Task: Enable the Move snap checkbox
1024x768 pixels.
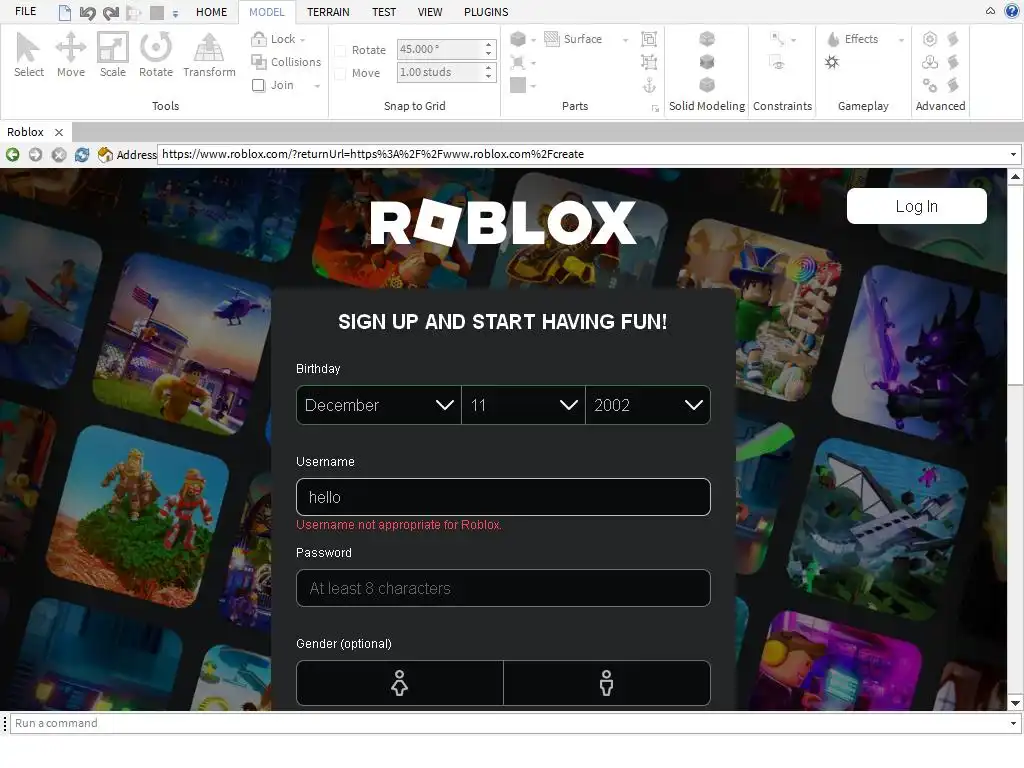Action: [x=340, y=74]
